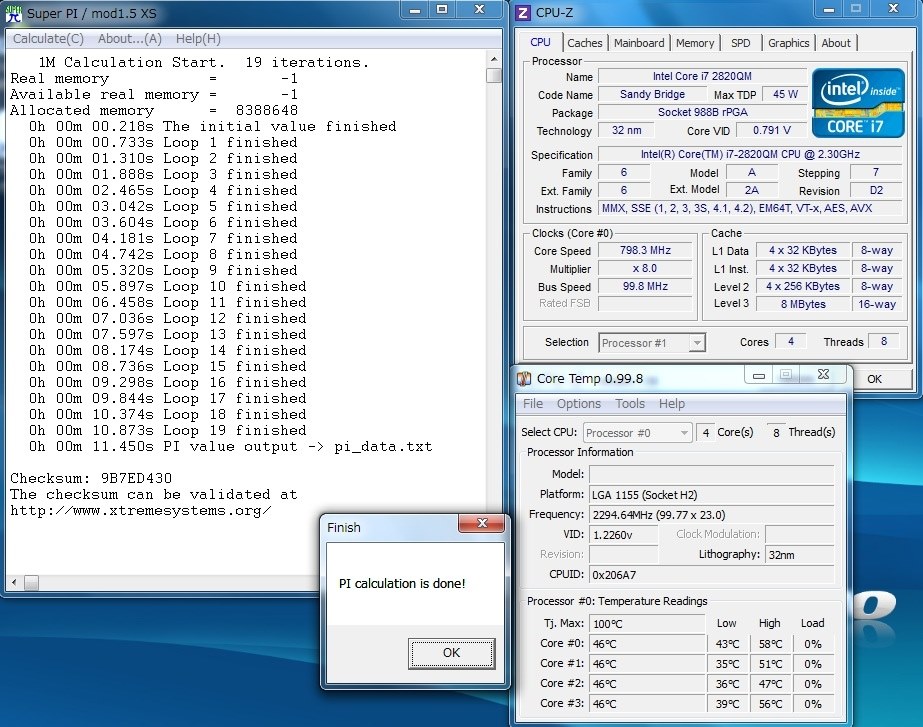Maximize the Super PI window

(442, 10)
